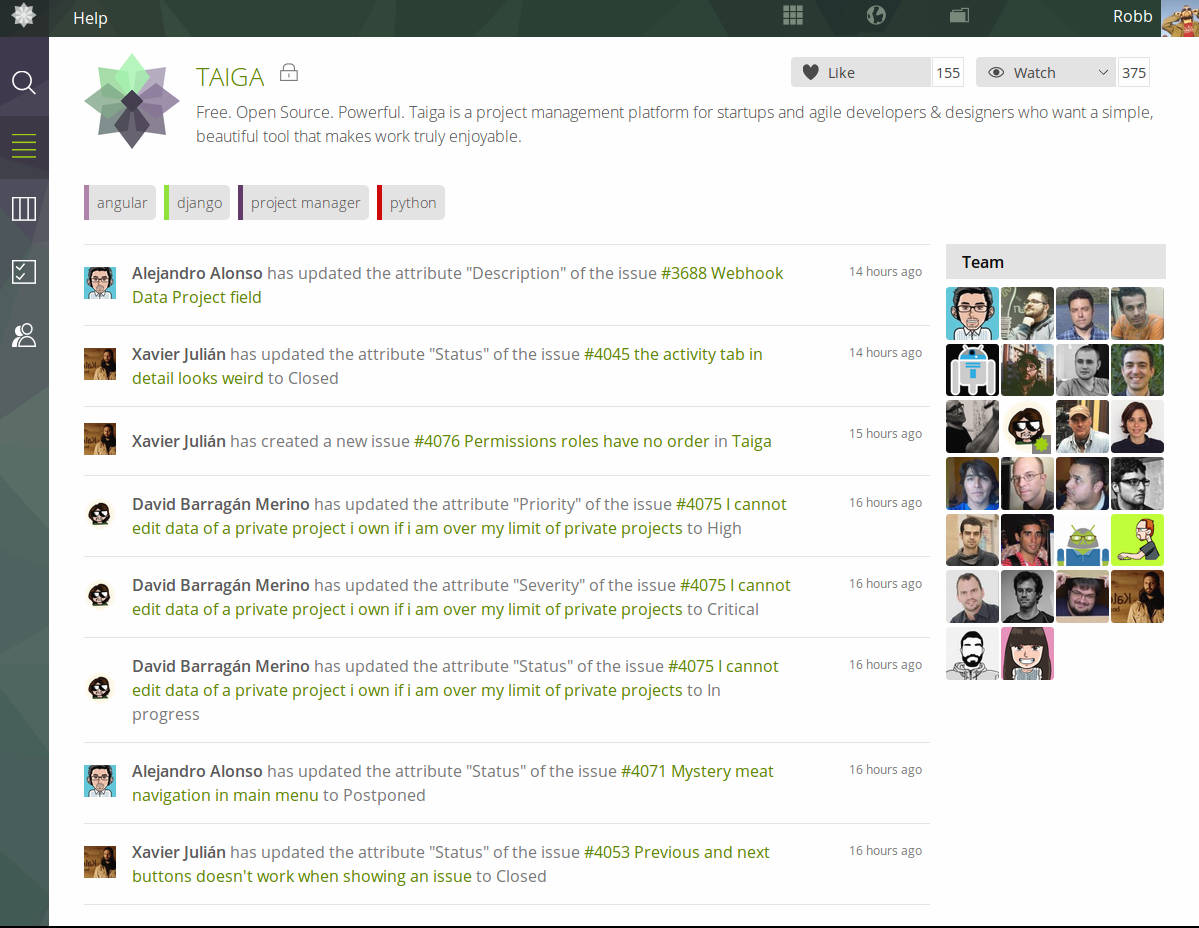The height and width of the screenshot is (928, 1199).
Task: Toggle Watch on the project
Action: point(1034,72)
